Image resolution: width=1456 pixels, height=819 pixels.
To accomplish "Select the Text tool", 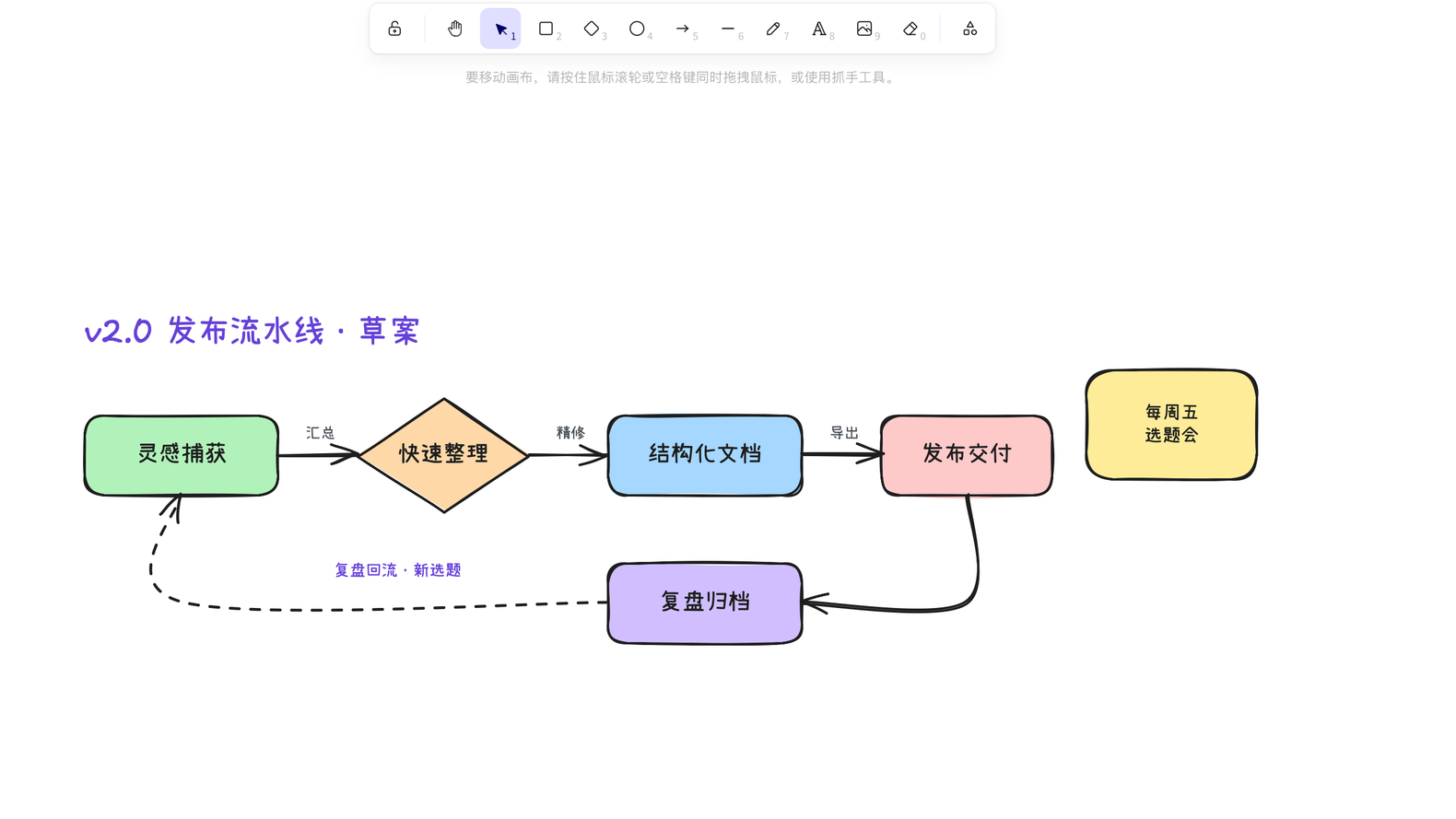I will (819, 29).
